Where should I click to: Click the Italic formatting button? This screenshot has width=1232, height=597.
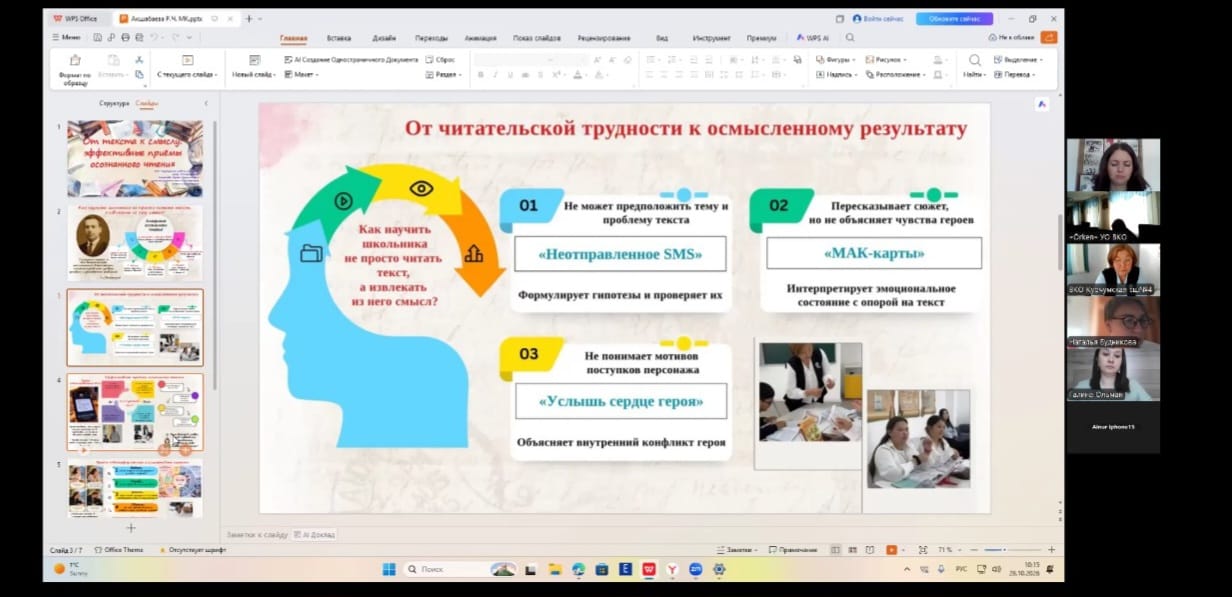click(x=495, y=75)
